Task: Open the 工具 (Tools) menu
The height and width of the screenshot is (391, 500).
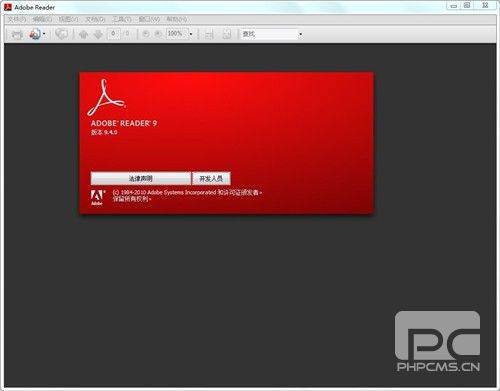Action: click(122, 19)
